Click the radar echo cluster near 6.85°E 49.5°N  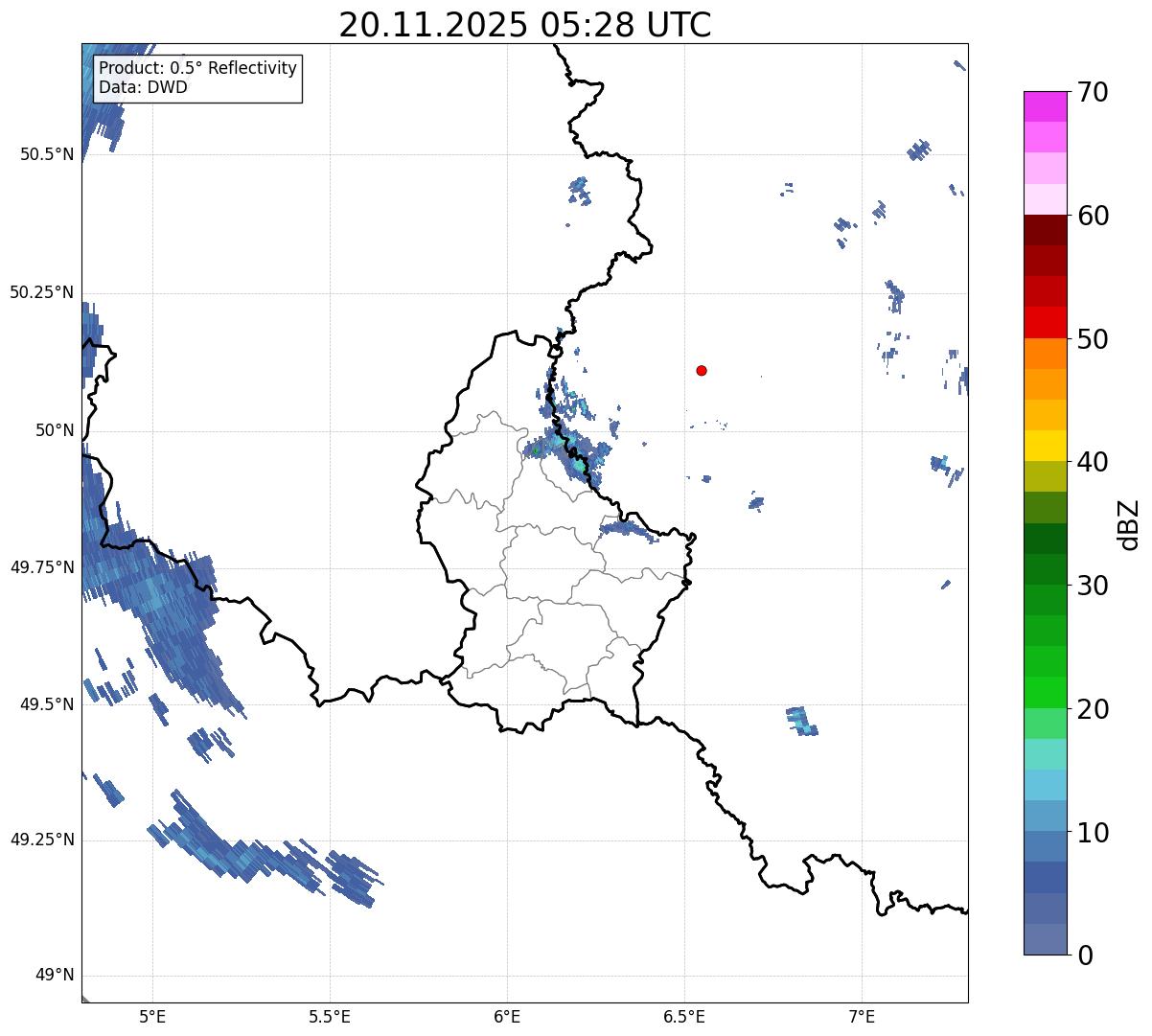tap(801, 721)
